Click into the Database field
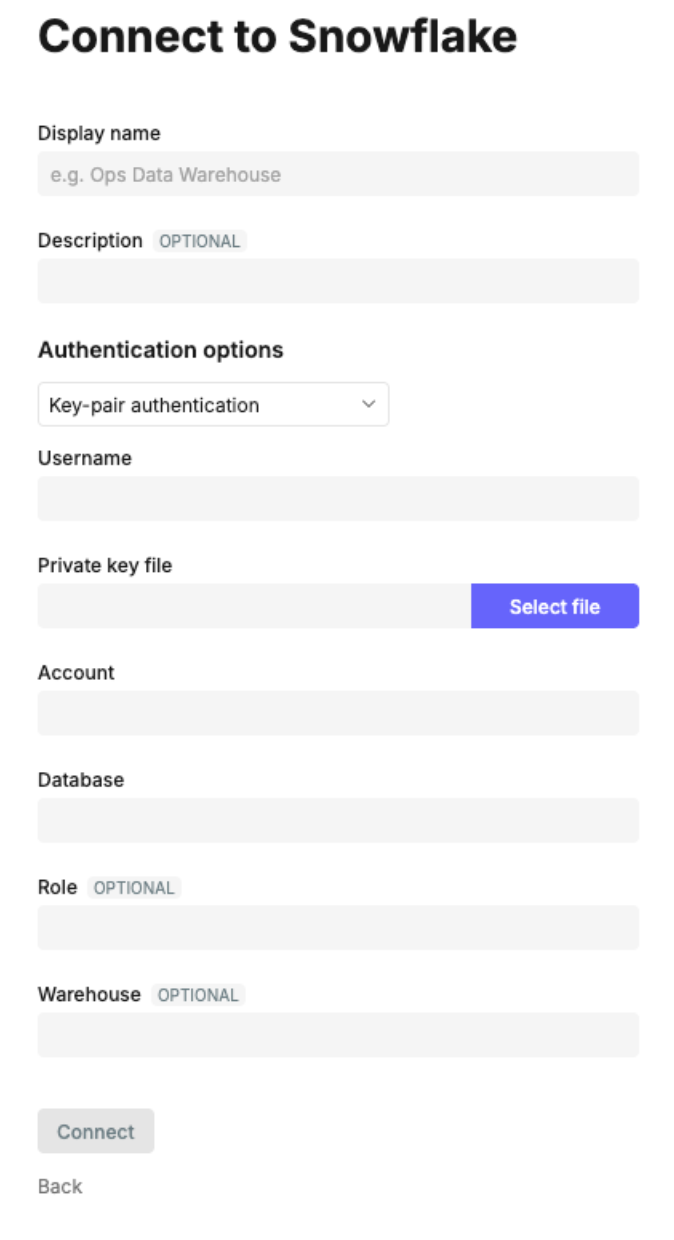Viewport: 674px width, 1240px height. (337, 820)
